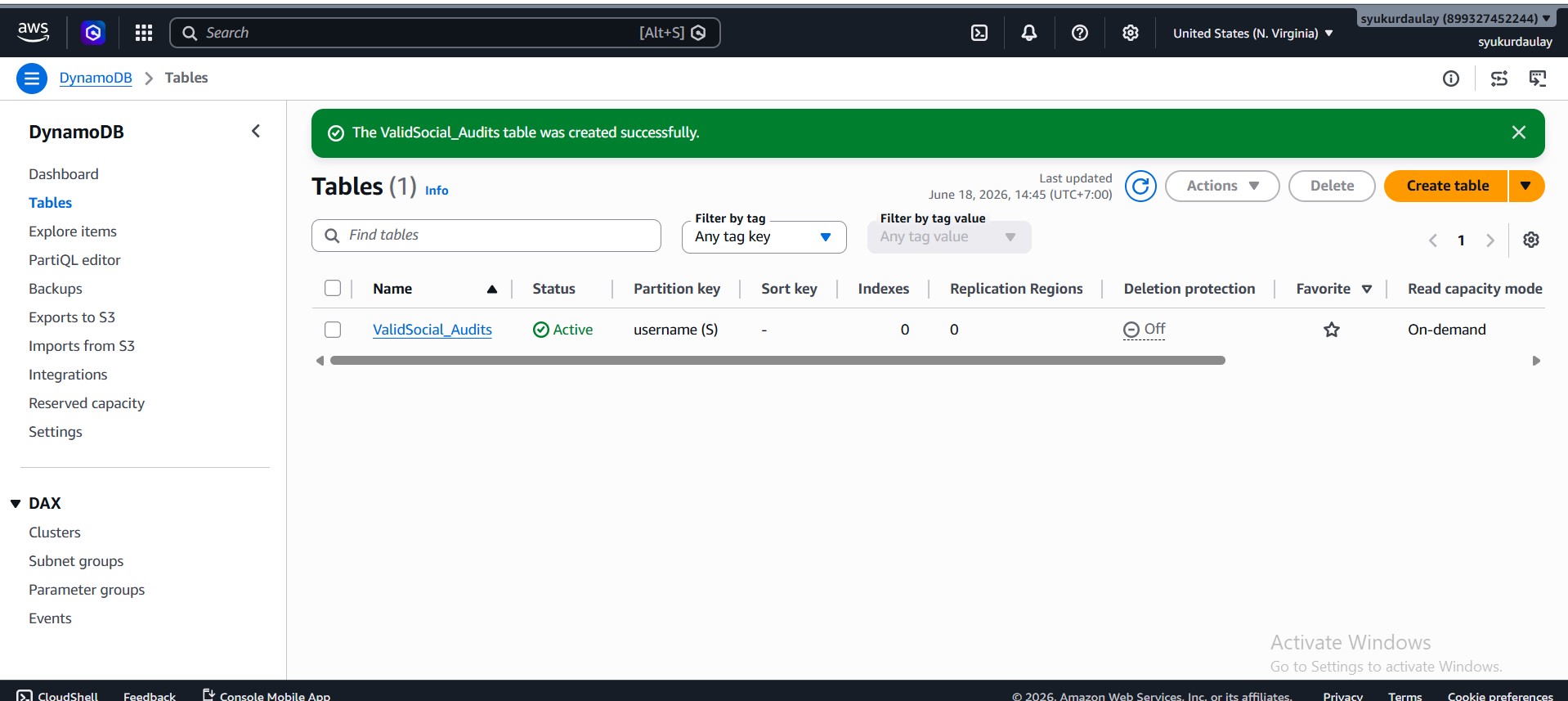Open the services grid menu
This screenshot has width=1568, height=701.
144,33
